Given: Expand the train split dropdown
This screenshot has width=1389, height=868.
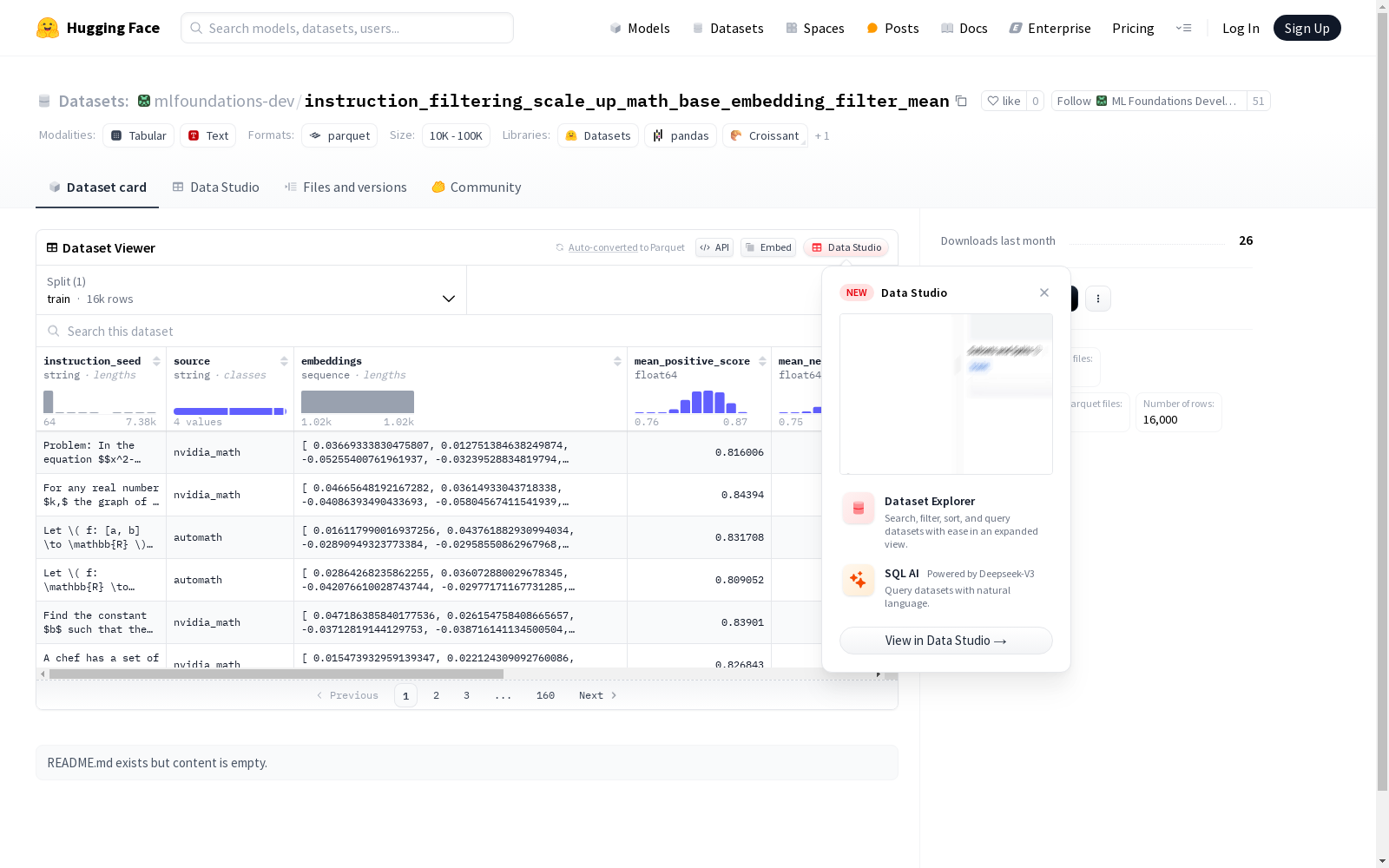Looking at the screenshot, I should coord(252,290).
